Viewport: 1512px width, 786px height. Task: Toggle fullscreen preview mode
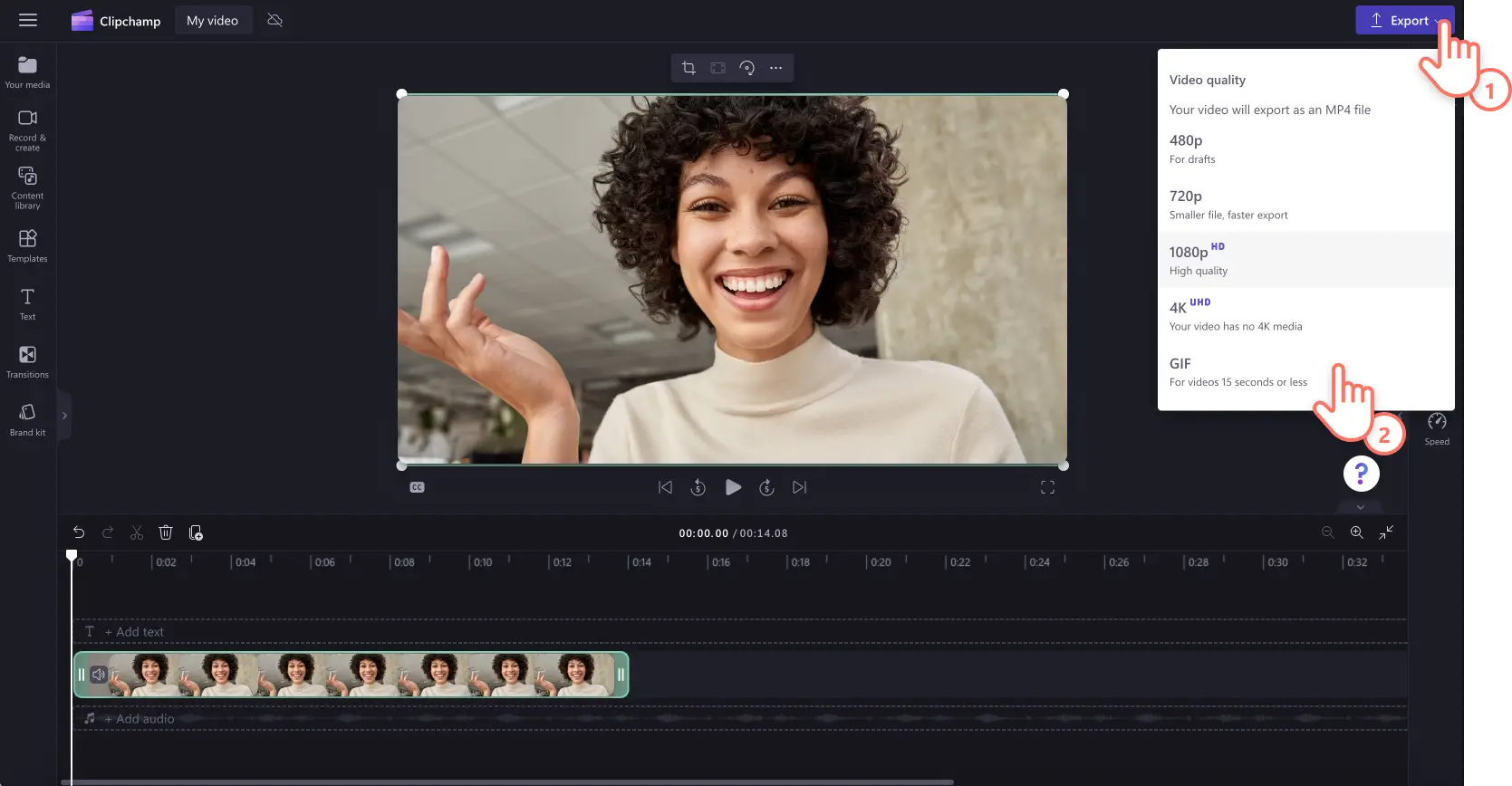[x=1047, y=487]
